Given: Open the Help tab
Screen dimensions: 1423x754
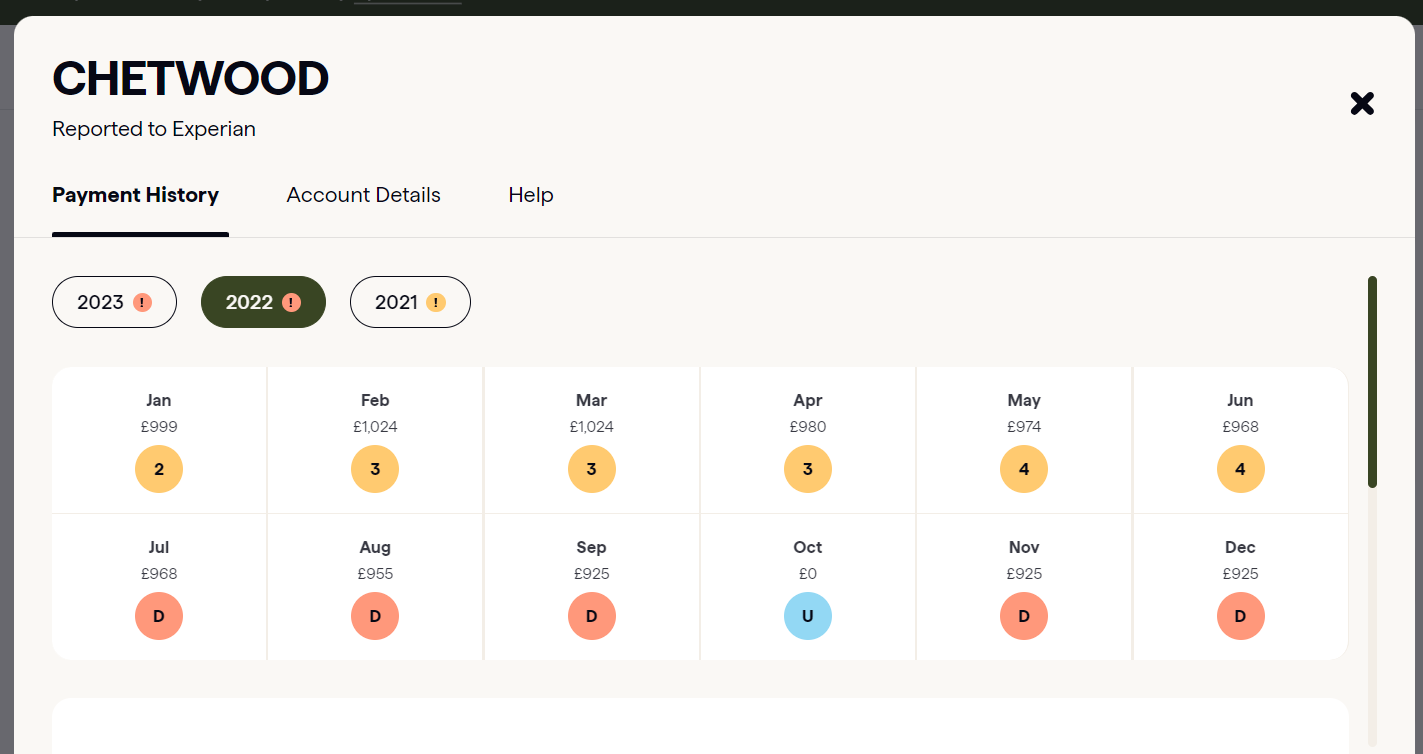Looking at the screenshot, I should pos(531,195).
